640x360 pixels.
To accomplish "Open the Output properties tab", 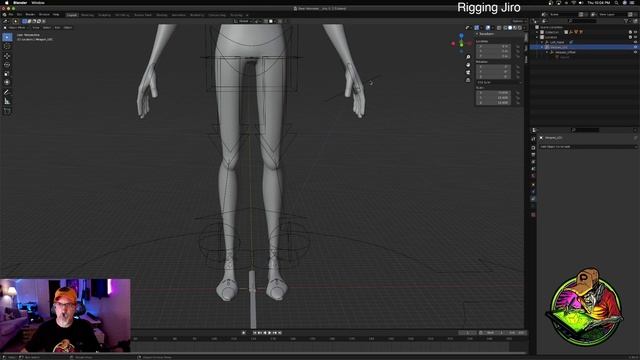I will tap(533, 155).
